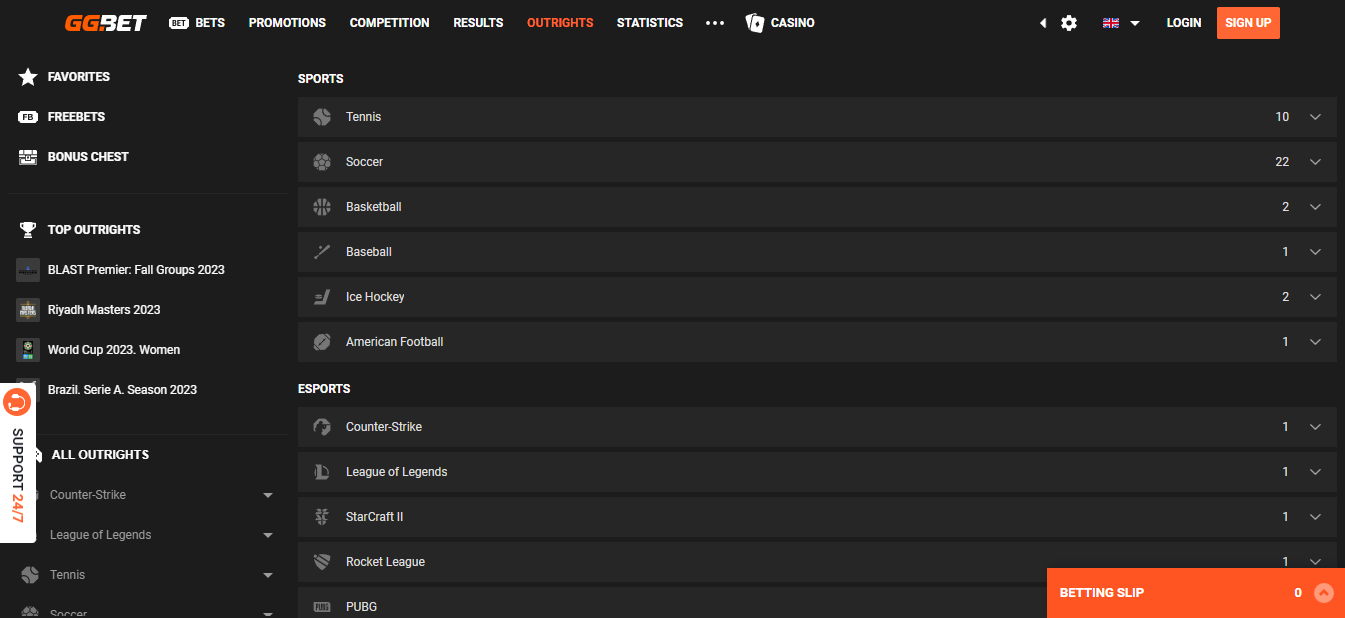This screenshot has height=618, width=1345.
Task: Expand Tennis arrow in the All Outrights sidebar
Action: click(268, 575)
